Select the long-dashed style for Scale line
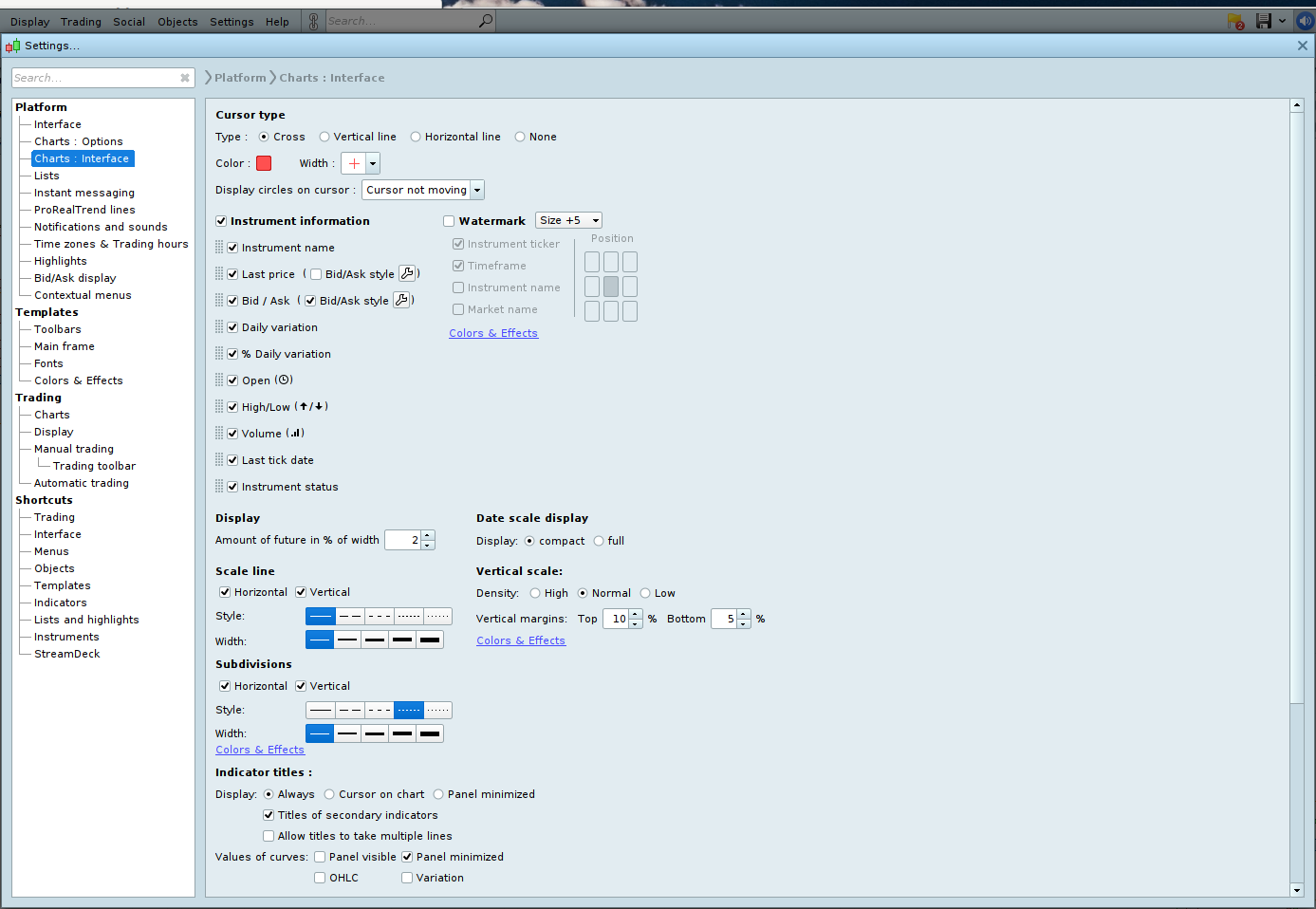This screenshot has height=909, width=1316. tap(350, 616)
